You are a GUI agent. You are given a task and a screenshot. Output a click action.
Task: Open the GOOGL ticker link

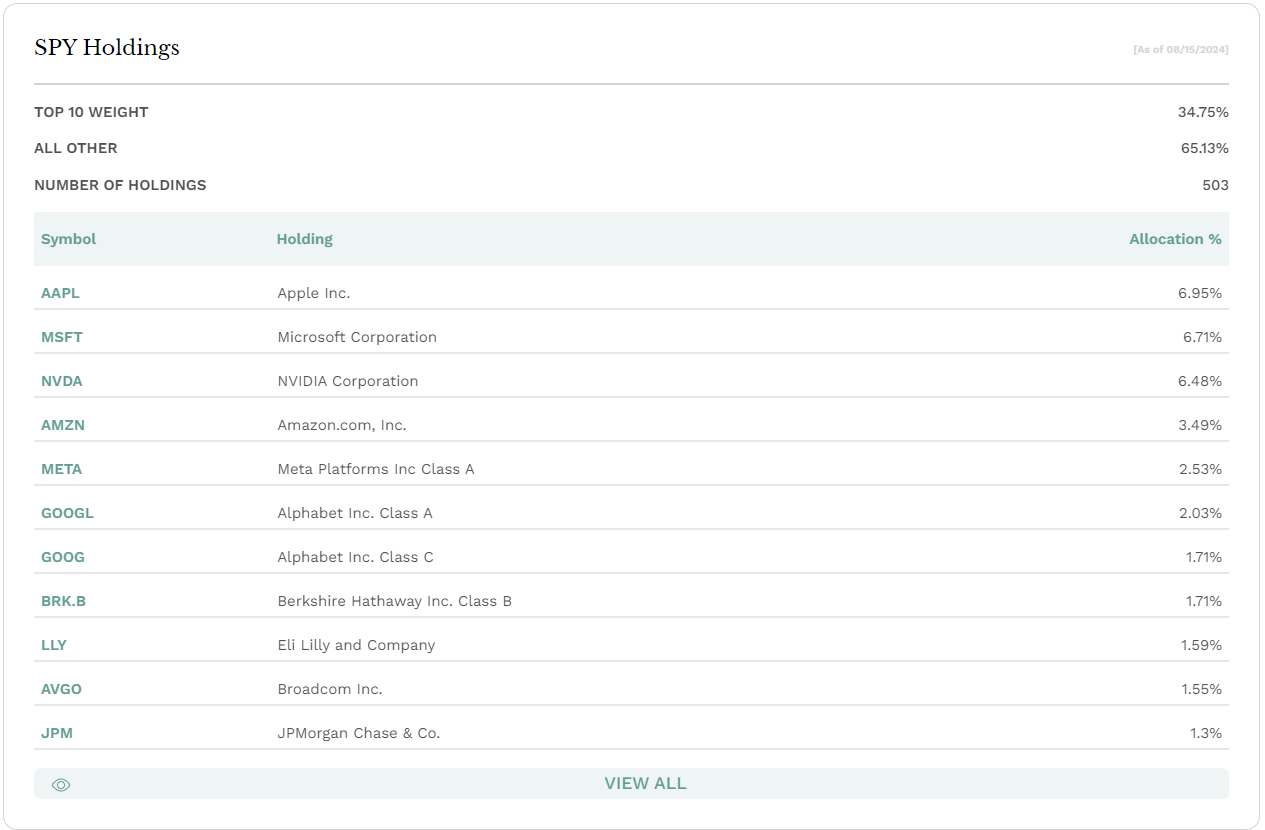point(67,513)
